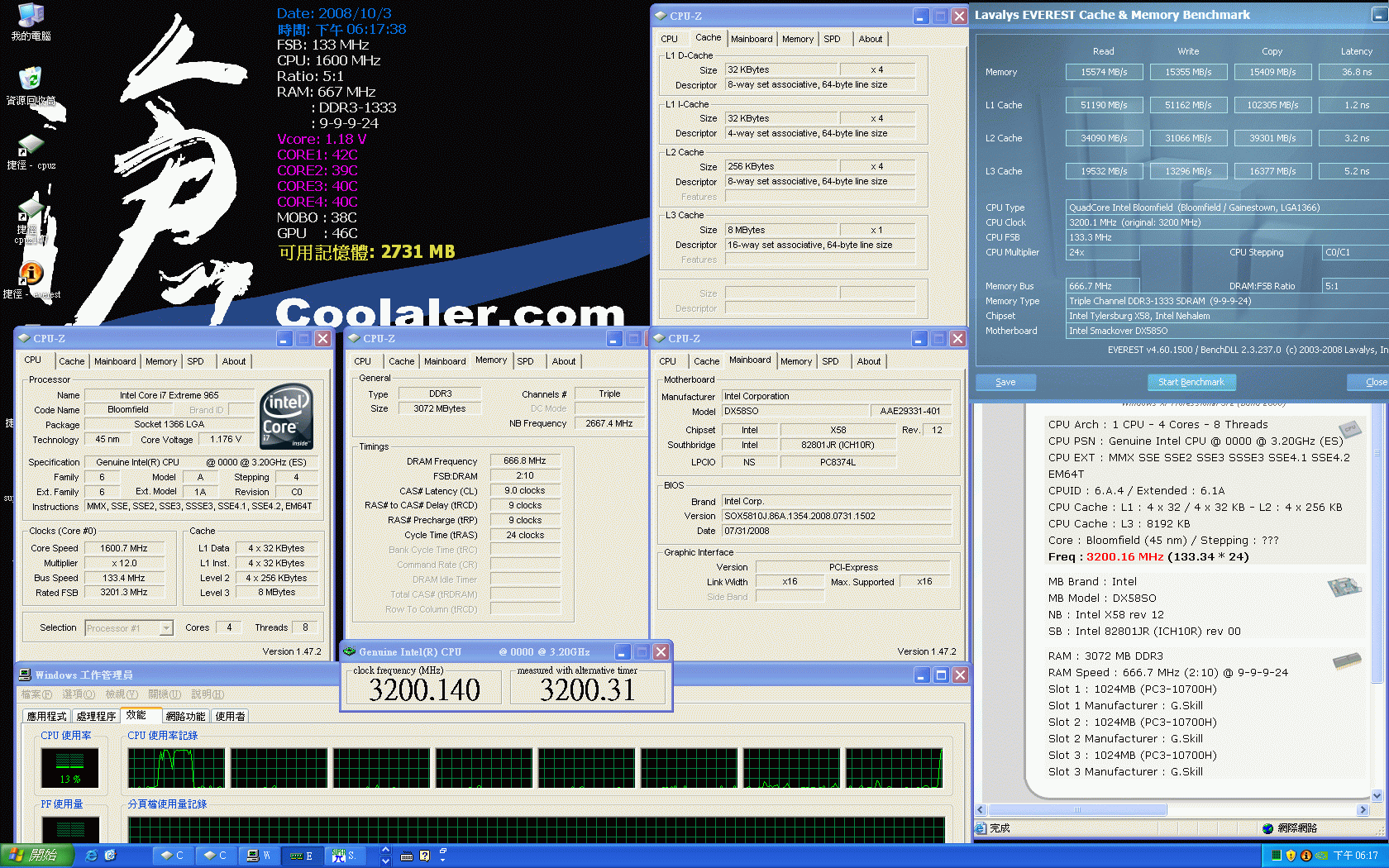Select L1 Cache Copy value 102305 MB/s
The image size is (1389, 868).
pos(1272,105)
